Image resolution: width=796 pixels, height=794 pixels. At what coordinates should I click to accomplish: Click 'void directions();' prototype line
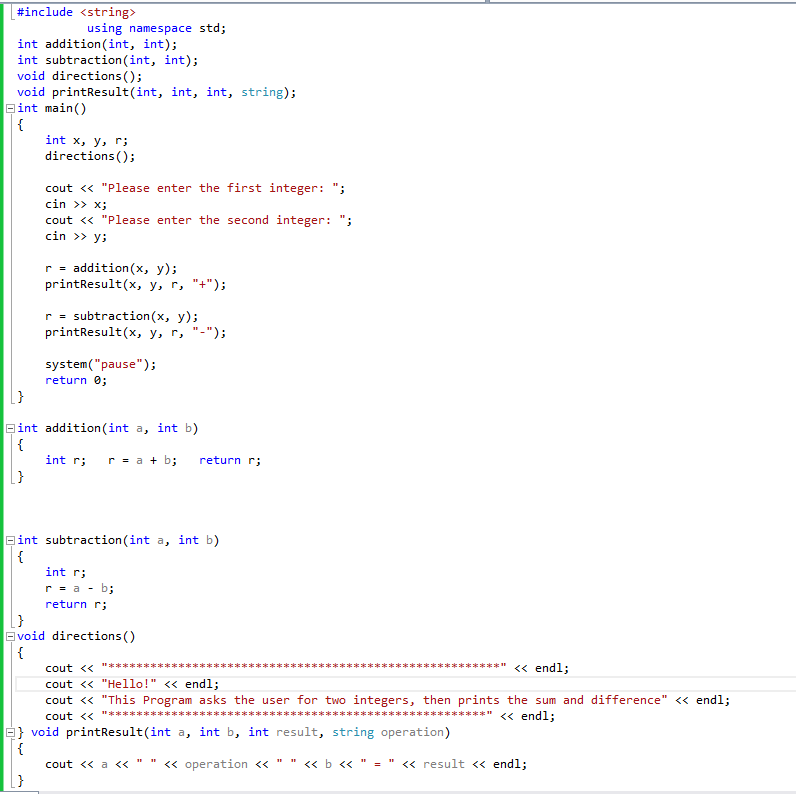click(x=80, y=76)
